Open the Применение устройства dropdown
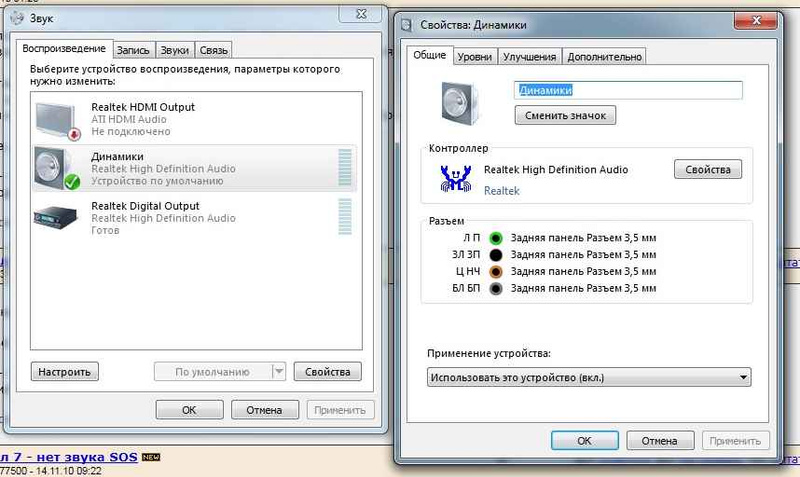This screenshot has height=477, width=800. coord(589,378)
